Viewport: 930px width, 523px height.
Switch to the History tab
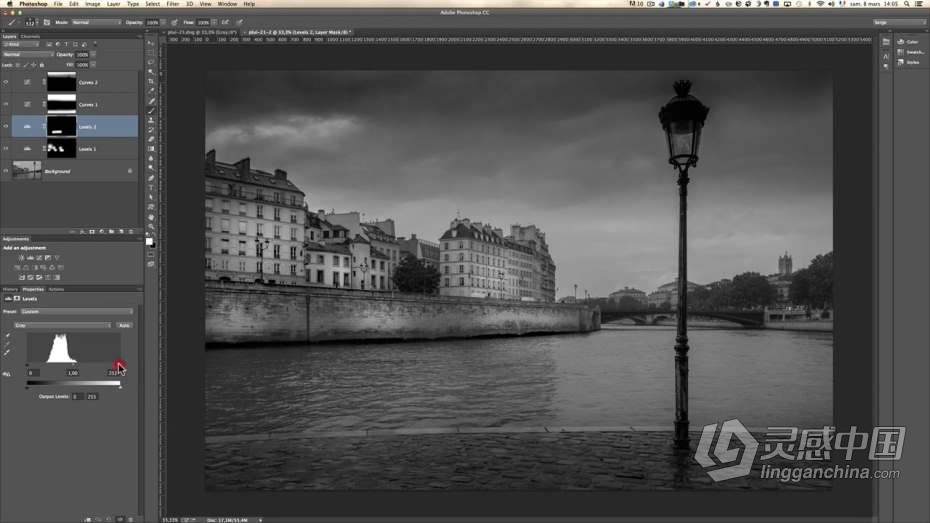tap(10, 289)
